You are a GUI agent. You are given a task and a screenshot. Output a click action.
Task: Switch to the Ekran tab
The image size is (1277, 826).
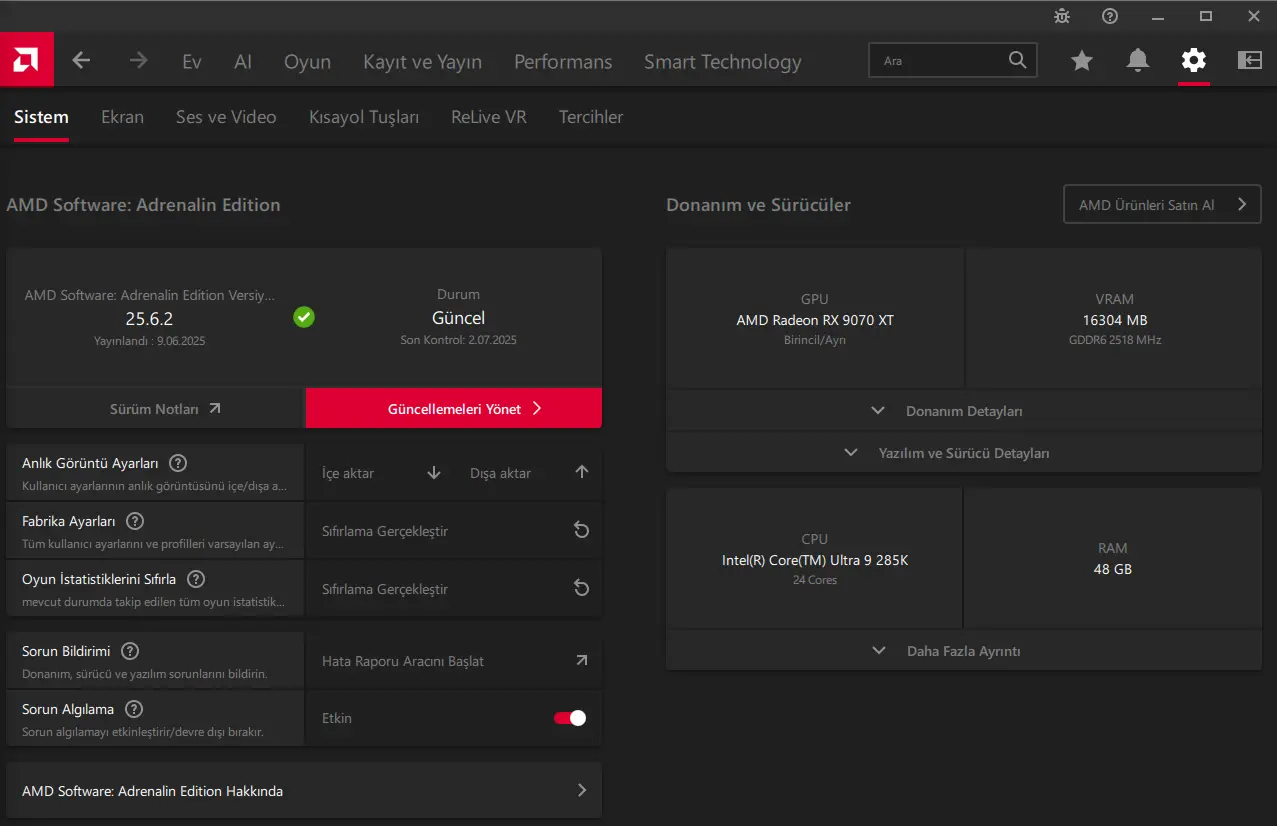pyautogui.click(x=122, y=117)
